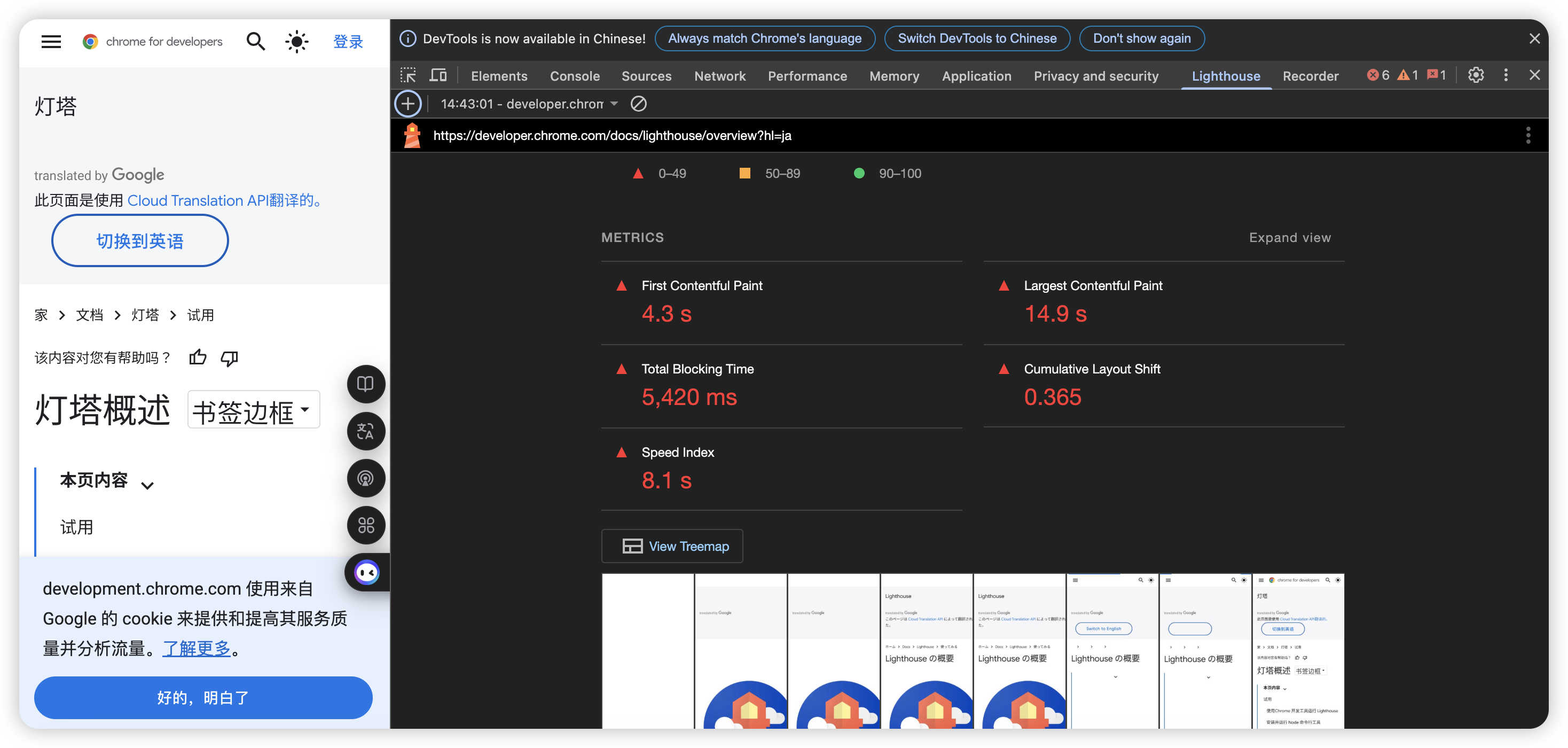Switch to the Sources tab
The height and width of the screenshot is (748, 1568).
point(646,76)
